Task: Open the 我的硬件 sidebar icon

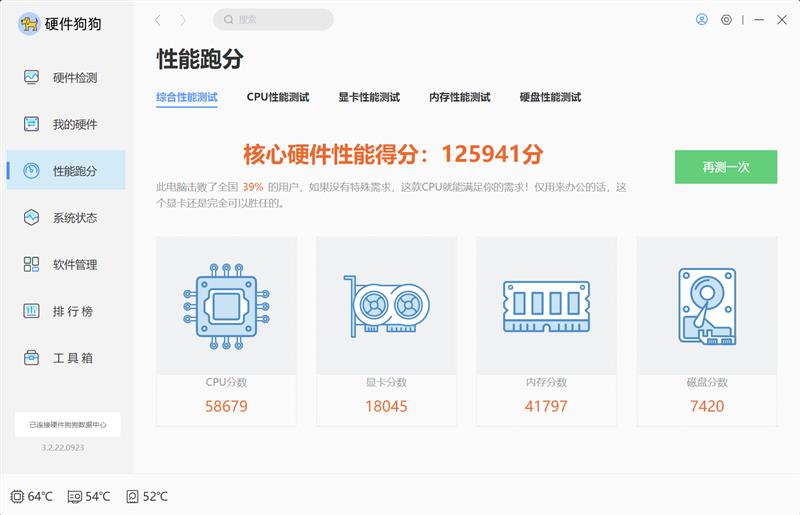Action: (x=31, y=124)
